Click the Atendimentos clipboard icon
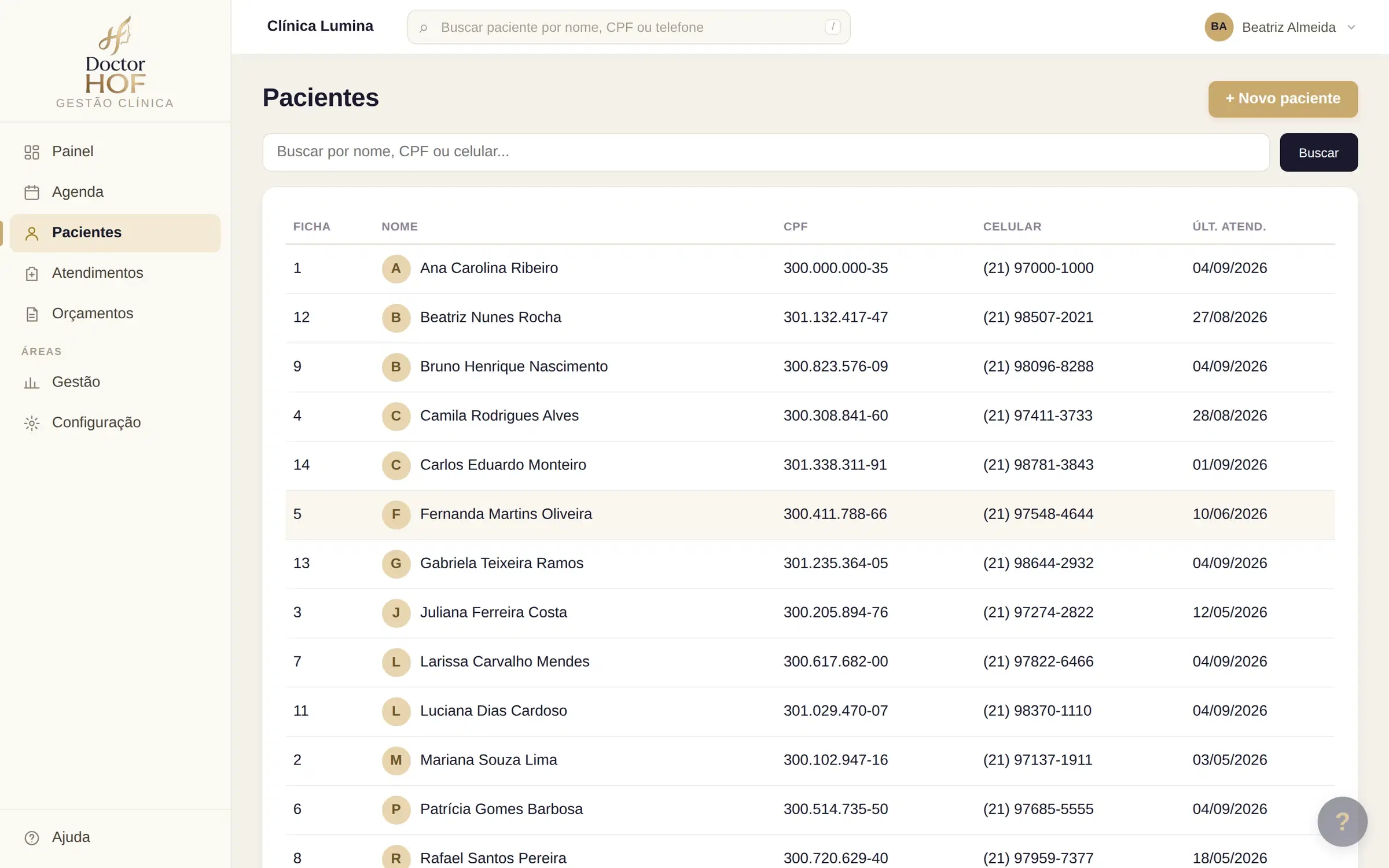 click(x=32, y=274)
